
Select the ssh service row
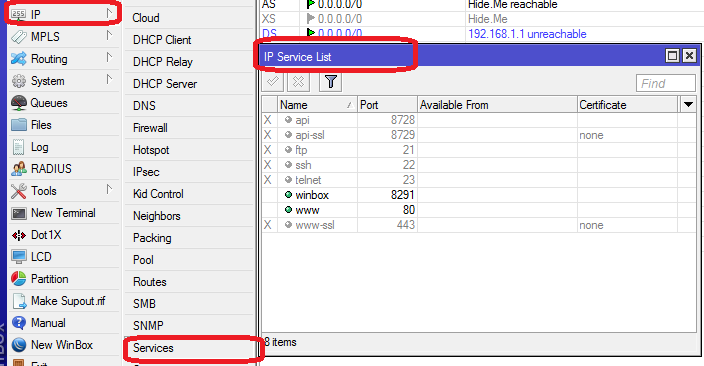coord(479,165)
